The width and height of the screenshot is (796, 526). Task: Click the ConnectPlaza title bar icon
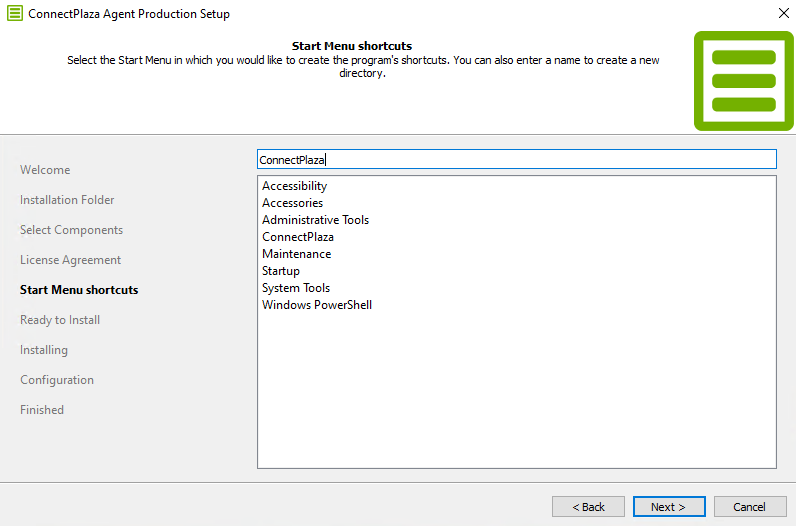click(15, 13)
